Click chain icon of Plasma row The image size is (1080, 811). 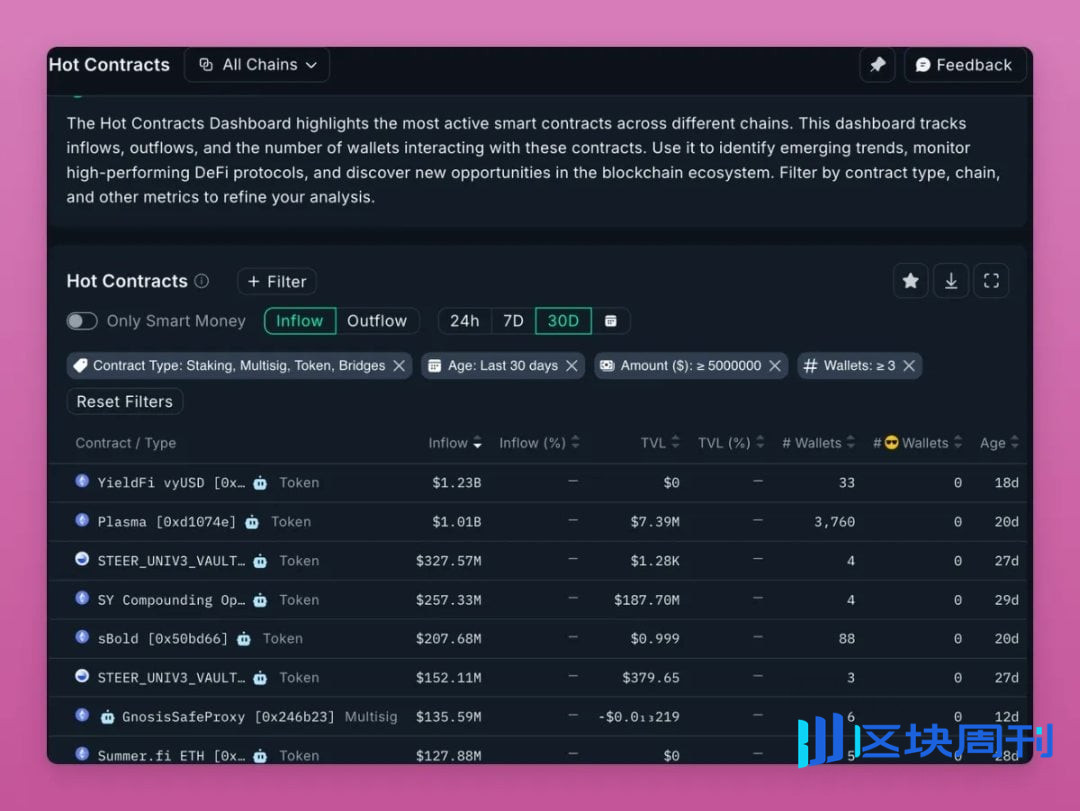coord(82,520)
